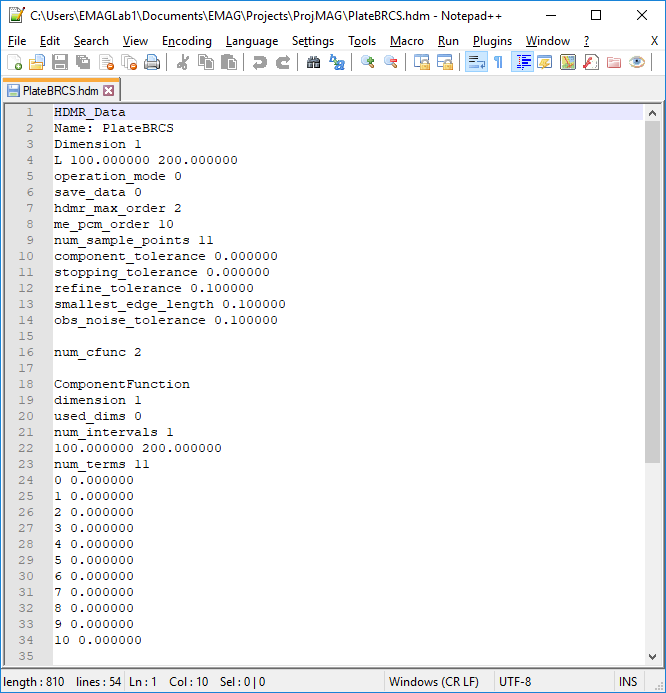Click the Notepad++ title bar app icon
Viewport: 666px width, 693px height.
(x=16, y=15)
